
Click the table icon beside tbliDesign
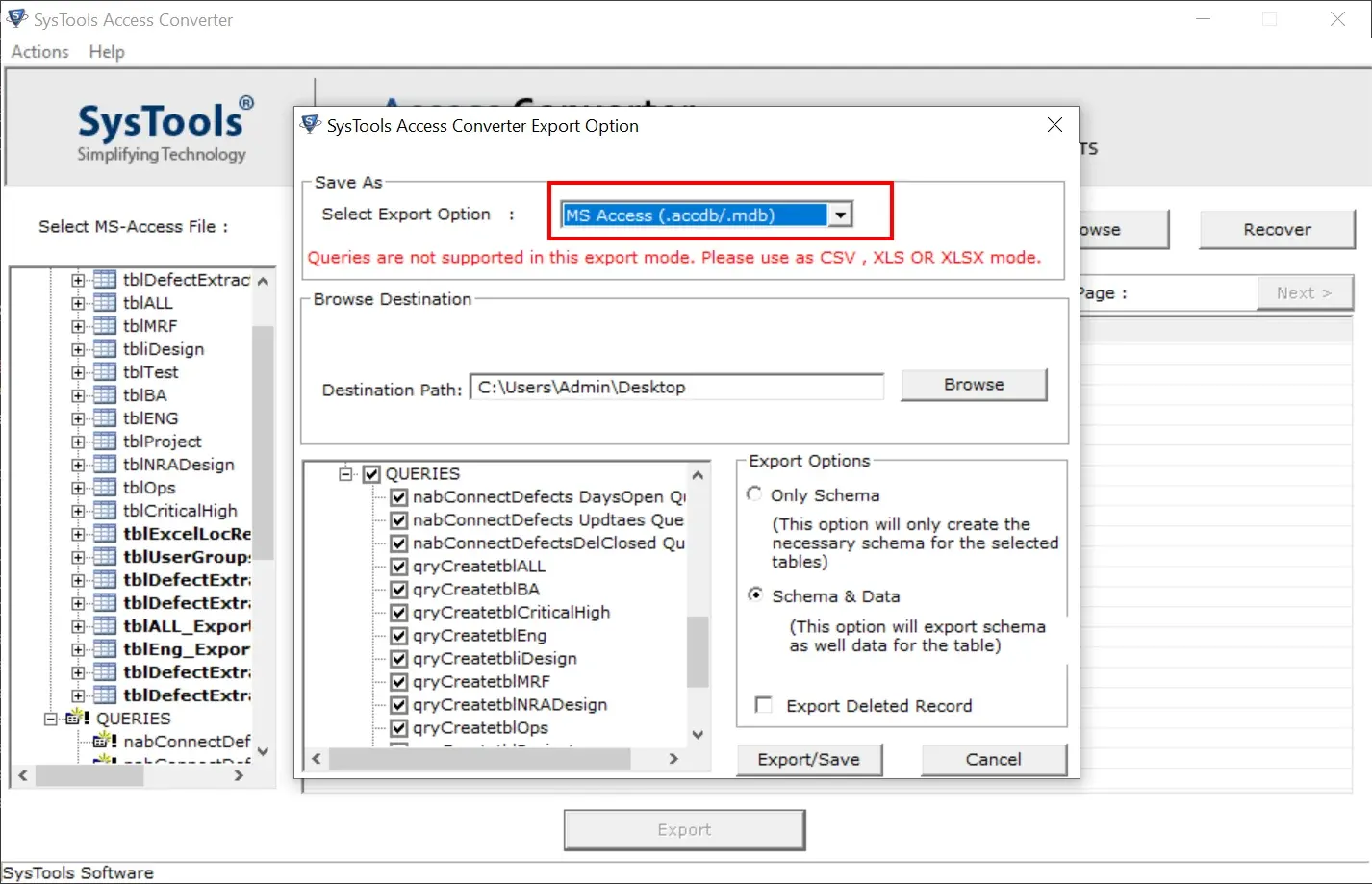pos(105,349)
